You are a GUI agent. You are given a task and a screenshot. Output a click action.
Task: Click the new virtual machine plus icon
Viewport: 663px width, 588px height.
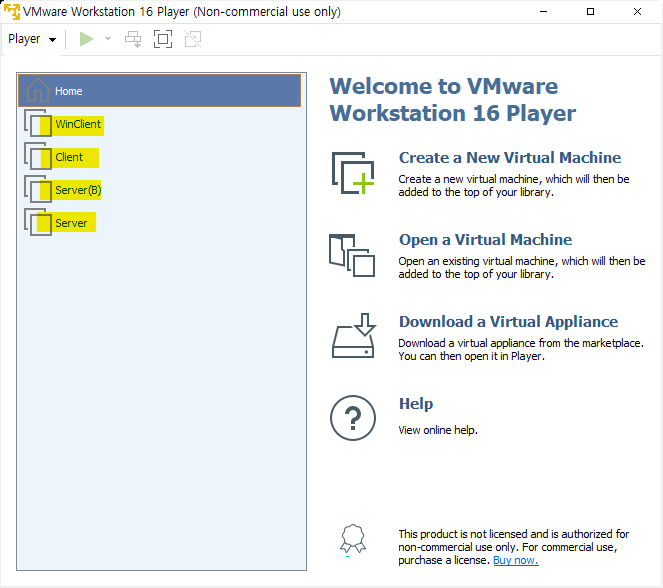[x=353, y=173]
